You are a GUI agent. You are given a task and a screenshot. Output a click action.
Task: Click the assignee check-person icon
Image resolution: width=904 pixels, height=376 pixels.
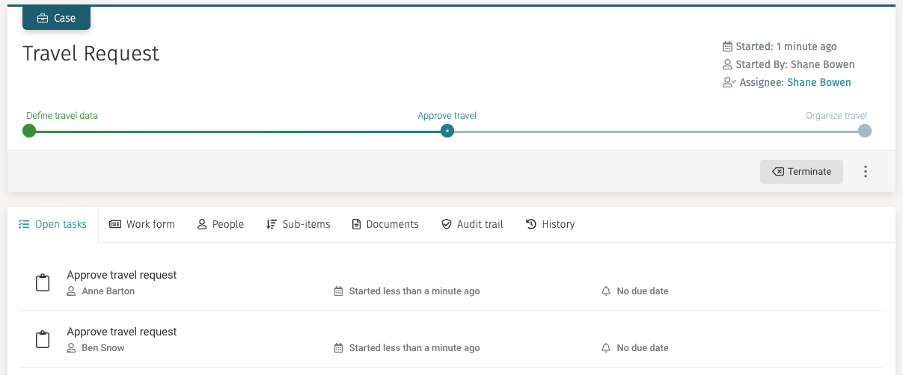coord(729,82)
